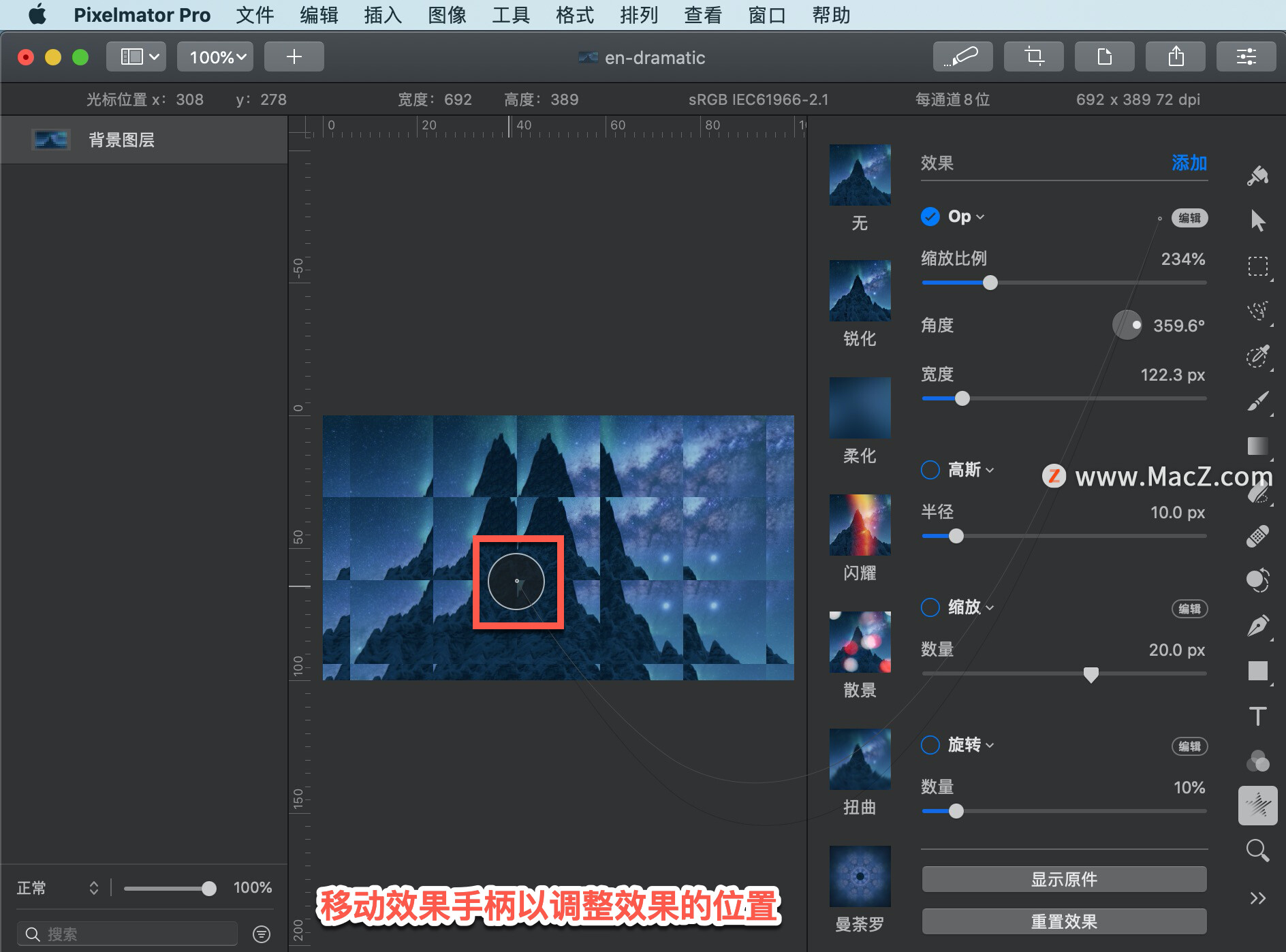Choose the 无 effect preset thumbnail
The height and width of the screenshot is (952, 1286).
click(x=860, y=175)
